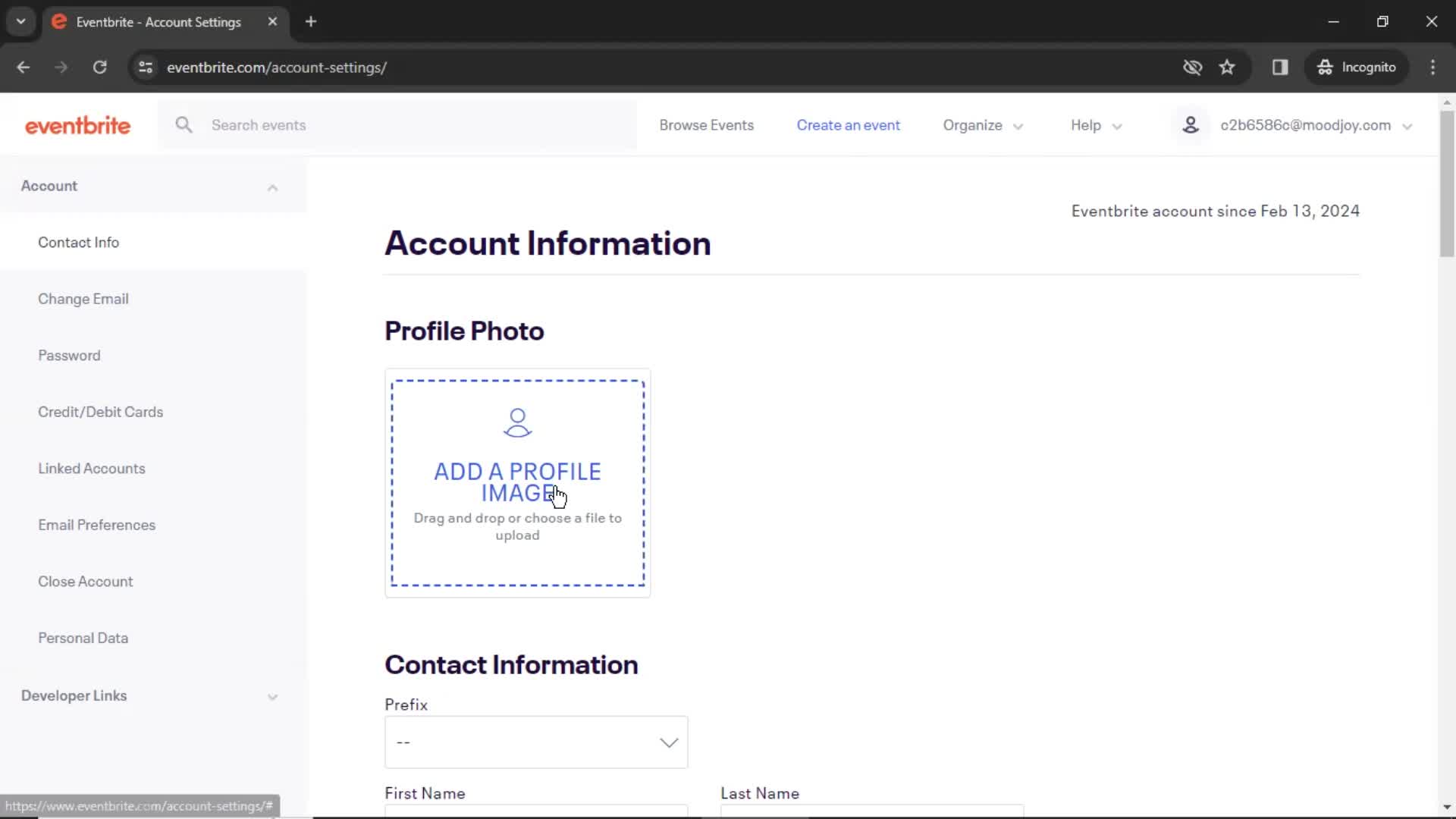
Task: Open Chrome three-dot menu
Action: [1432, 67]
